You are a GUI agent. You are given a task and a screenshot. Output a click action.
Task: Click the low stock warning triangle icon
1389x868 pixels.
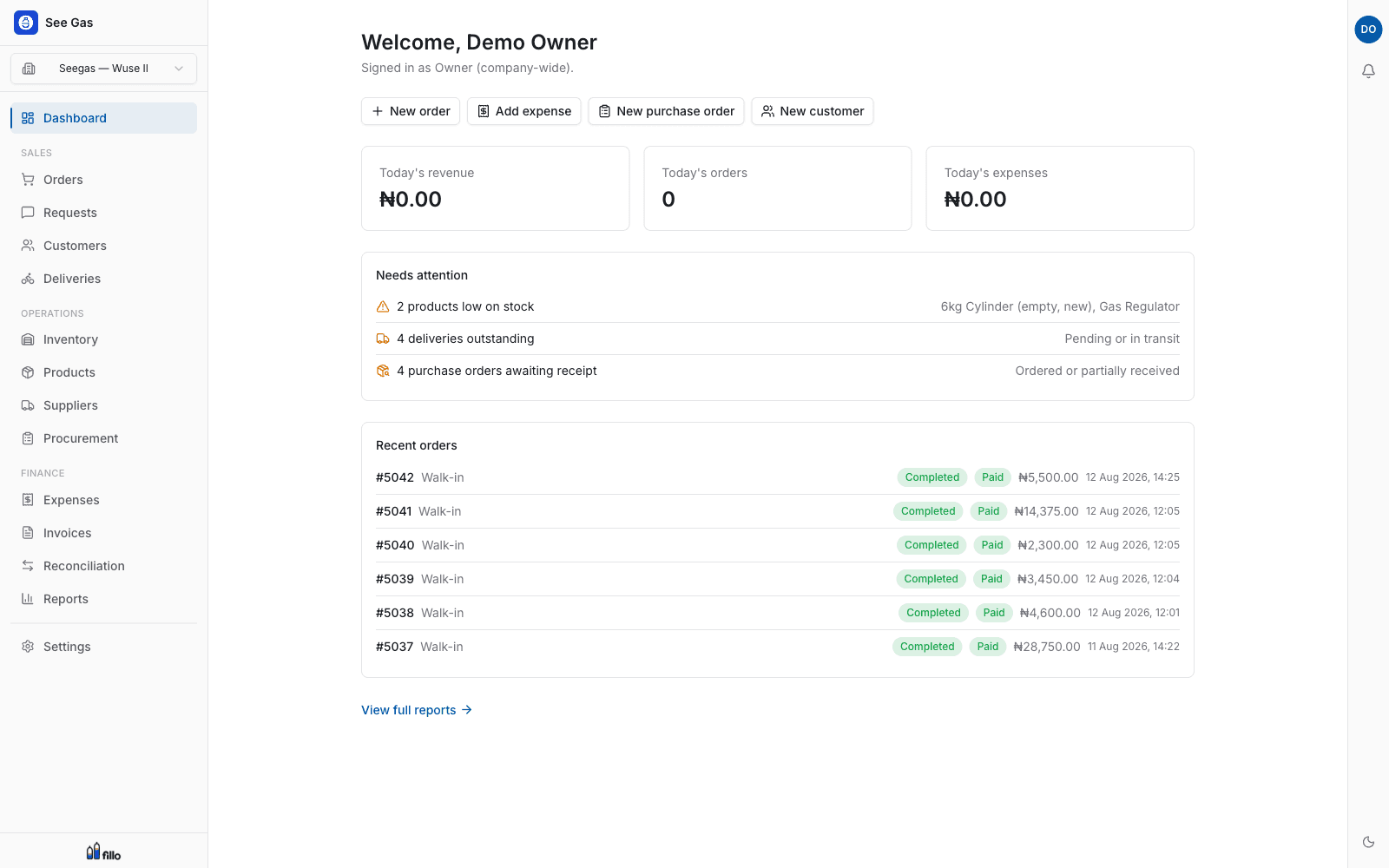[383, 306]
